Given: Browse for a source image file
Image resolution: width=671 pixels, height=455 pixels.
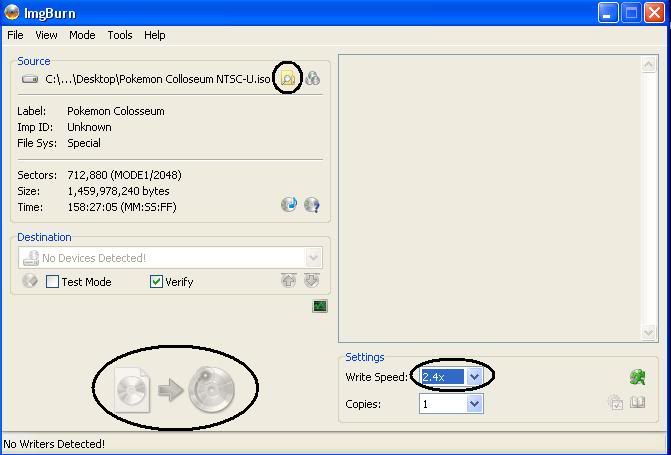Looking at the screenshot, I should point(288,78).
